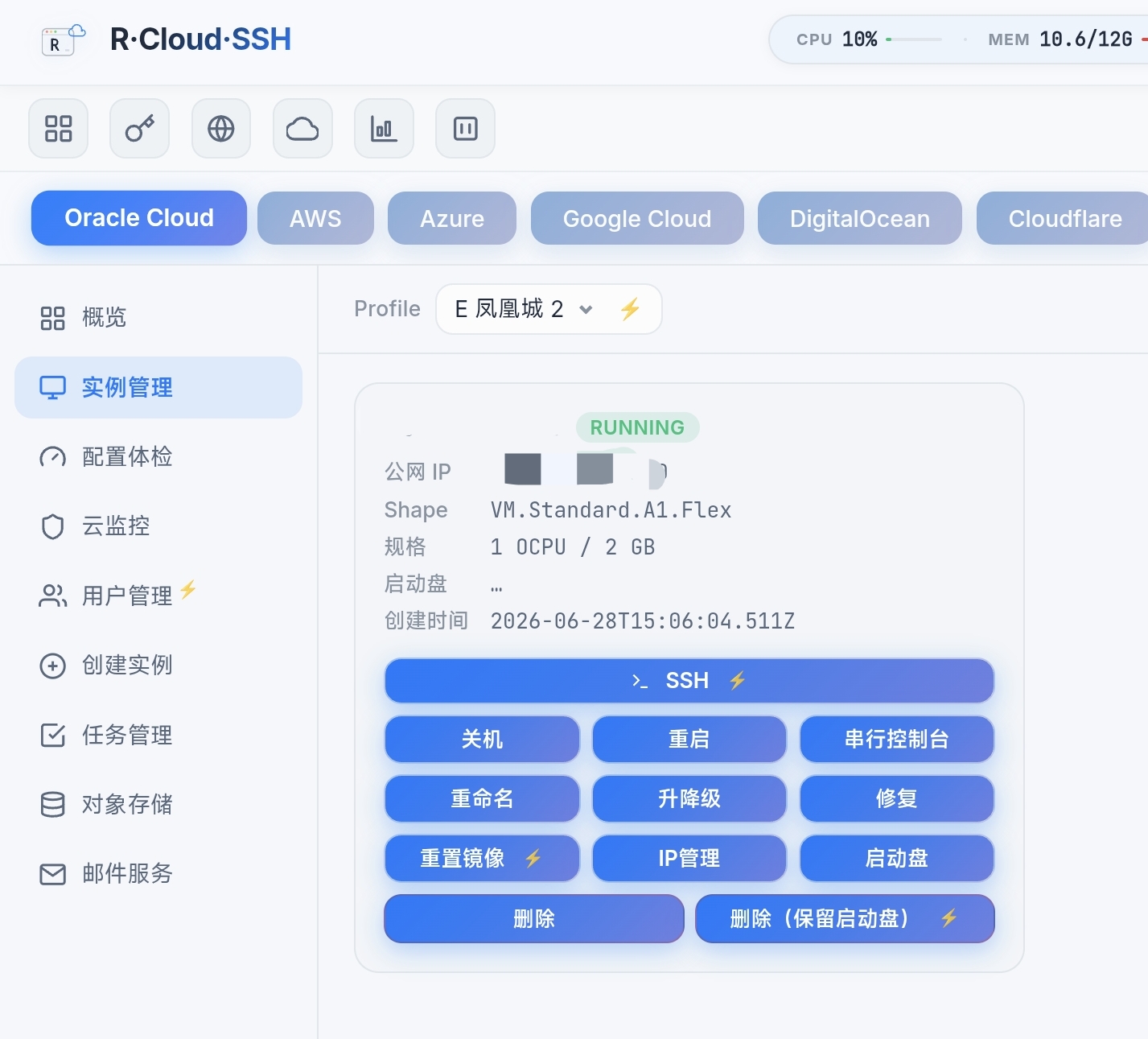Open 邮件服务 mail service
Viewport: 1148px width, 1039px height.
(158, 873)
